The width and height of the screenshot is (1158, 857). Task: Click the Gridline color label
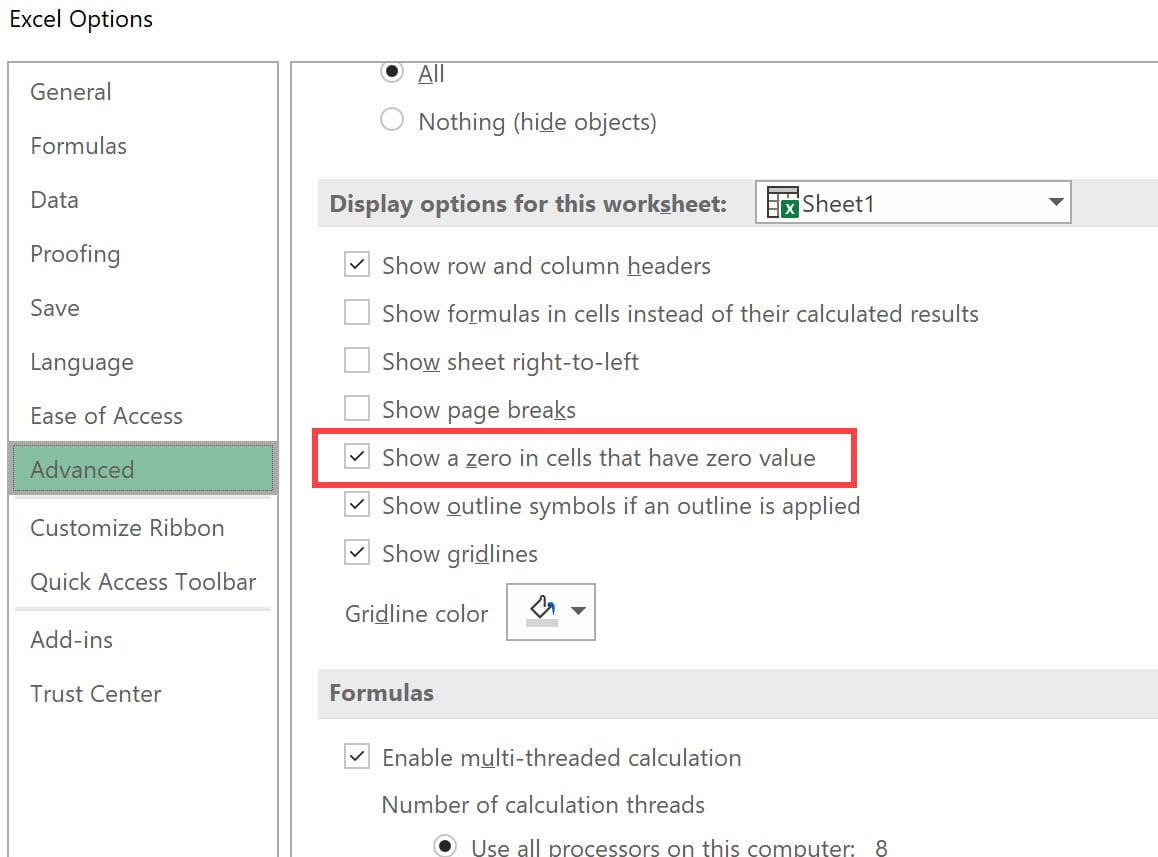pyautogui.click(x=417, y=614)
